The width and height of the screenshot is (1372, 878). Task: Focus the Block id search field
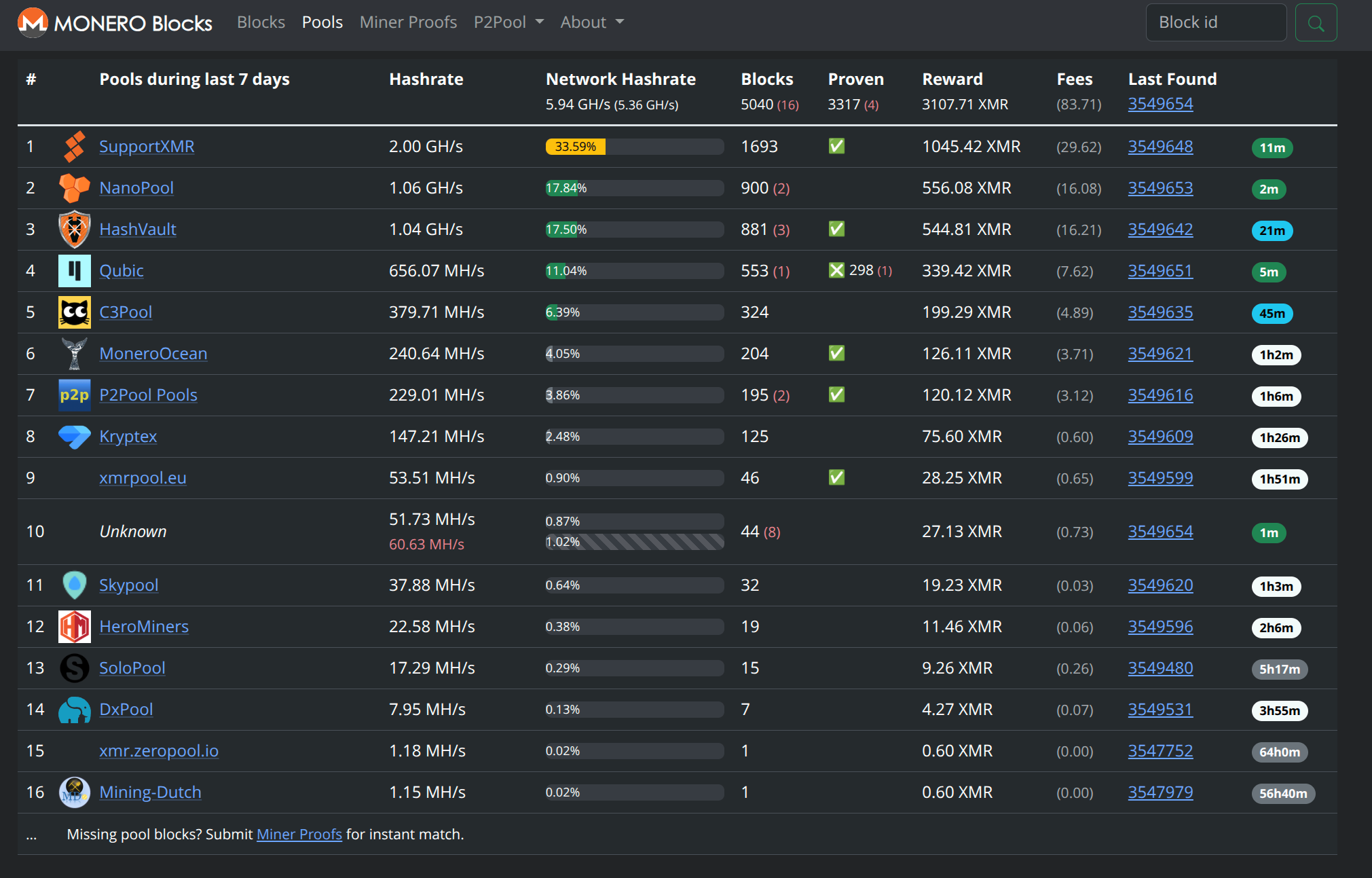click(x=1215, y=22)
